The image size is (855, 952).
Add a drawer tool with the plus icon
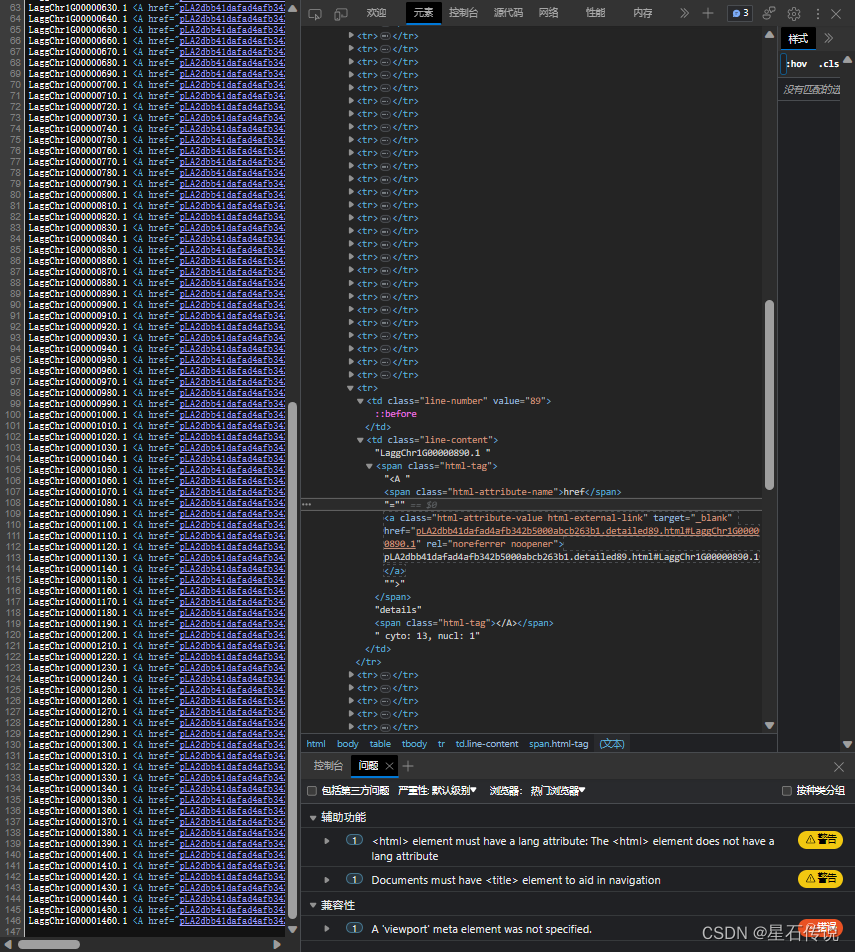coord(408,766)
